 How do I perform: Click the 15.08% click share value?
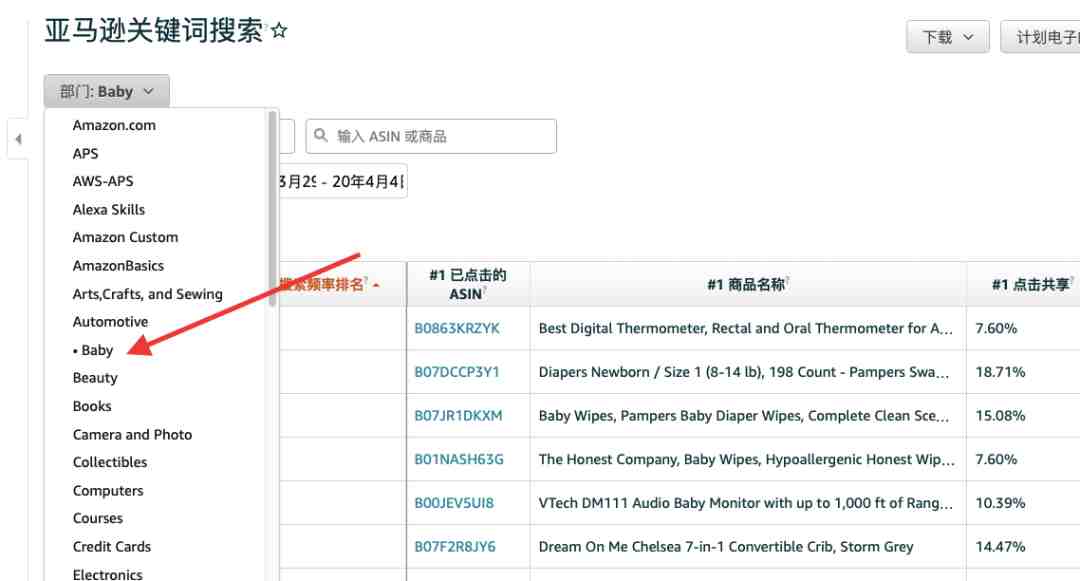1000,416
